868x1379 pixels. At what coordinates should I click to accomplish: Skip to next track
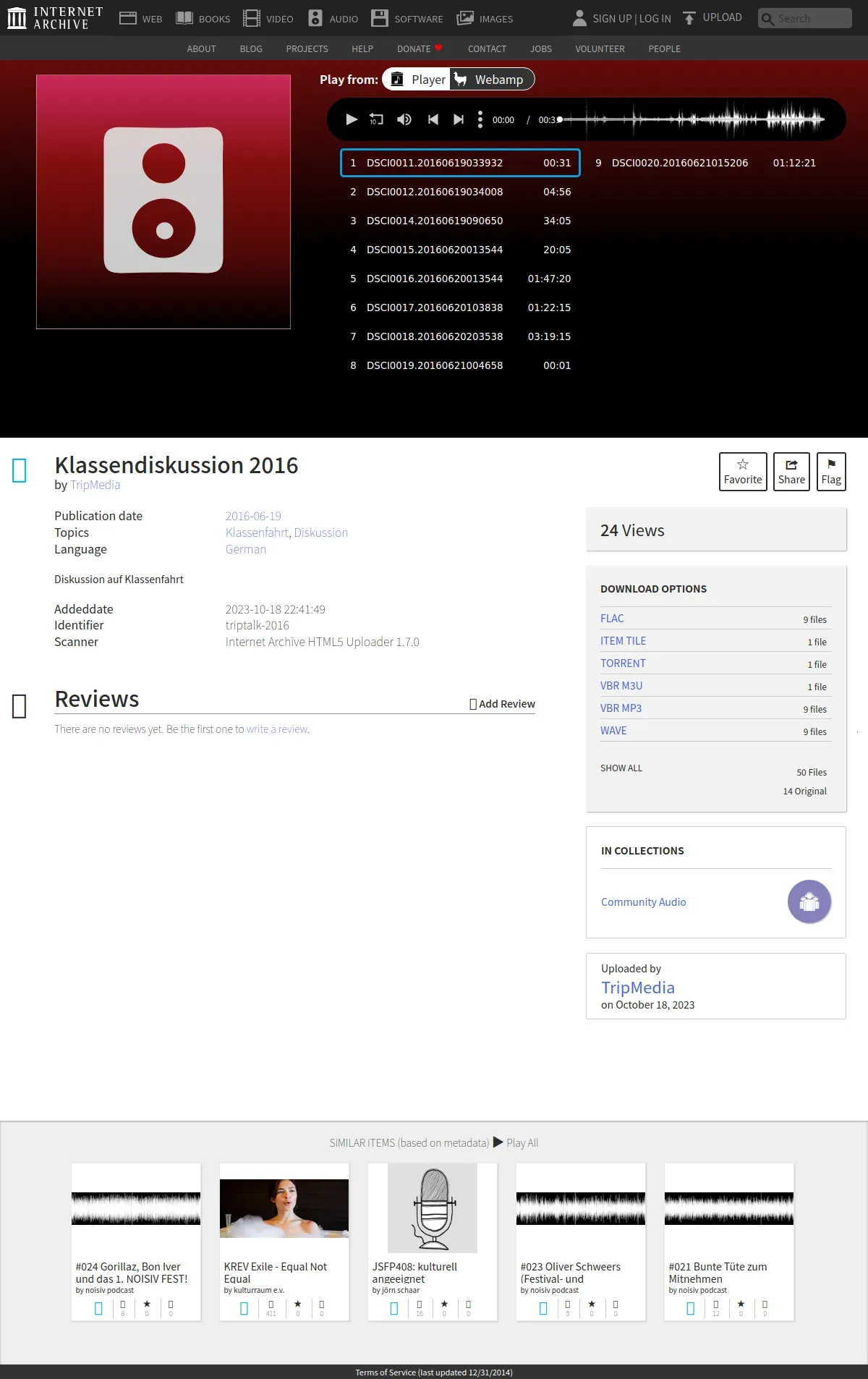[x=458, y=119]
